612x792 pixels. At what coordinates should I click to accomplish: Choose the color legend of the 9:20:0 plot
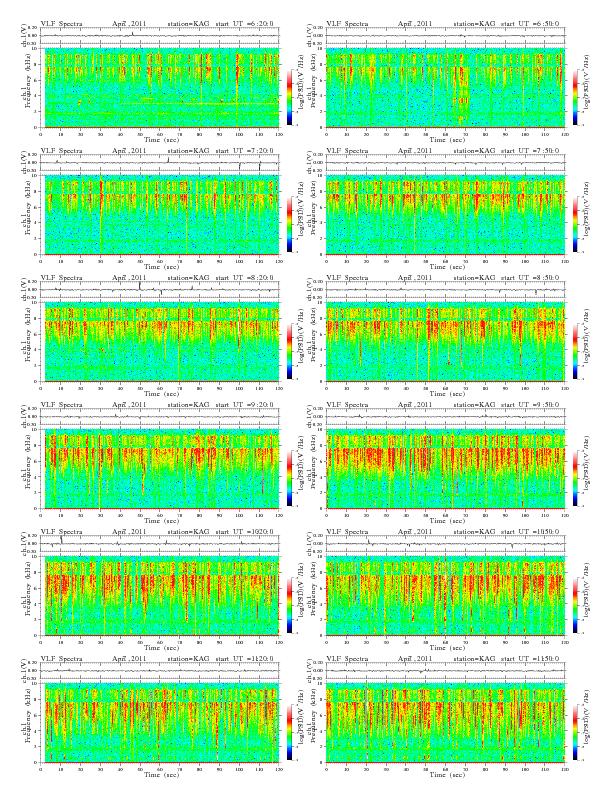click(290, 478)
